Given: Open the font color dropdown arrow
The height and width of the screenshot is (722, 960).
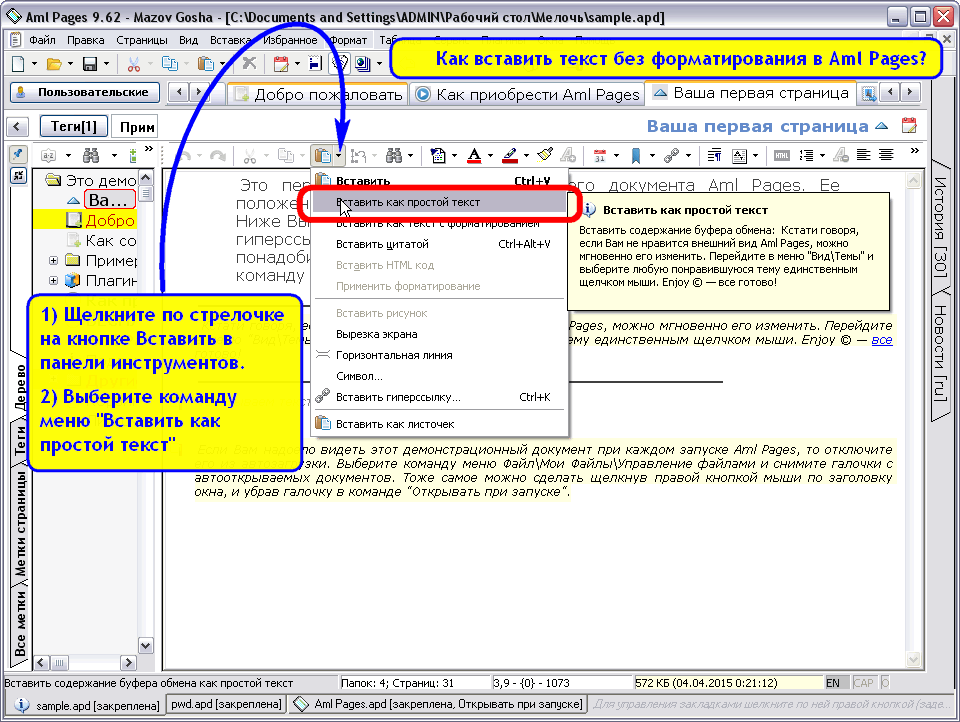Looking at the screenshot, I should click(490, 156).
